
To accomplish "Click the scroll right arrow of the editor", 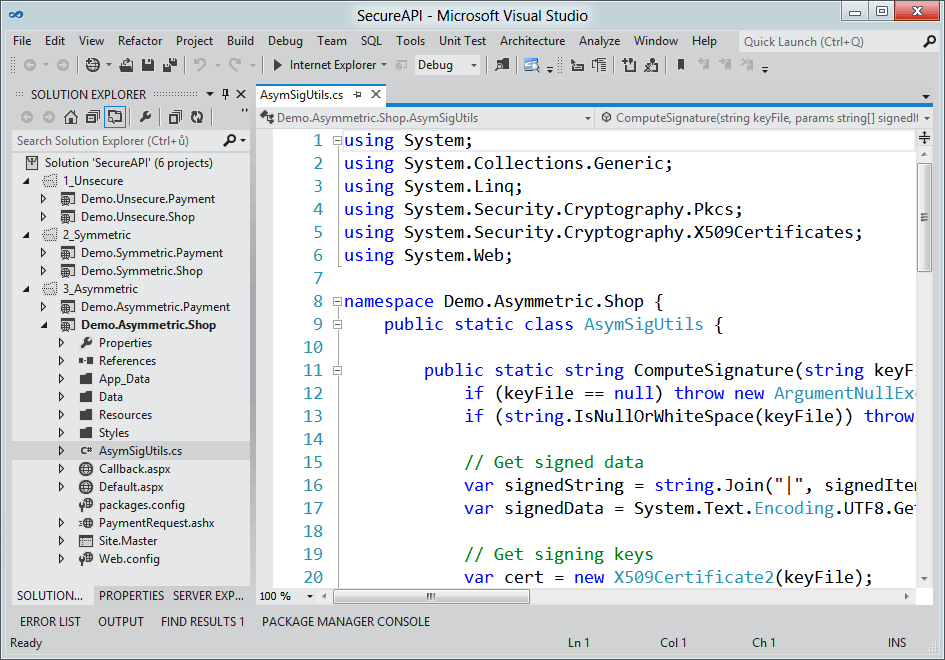I will 906,596.
